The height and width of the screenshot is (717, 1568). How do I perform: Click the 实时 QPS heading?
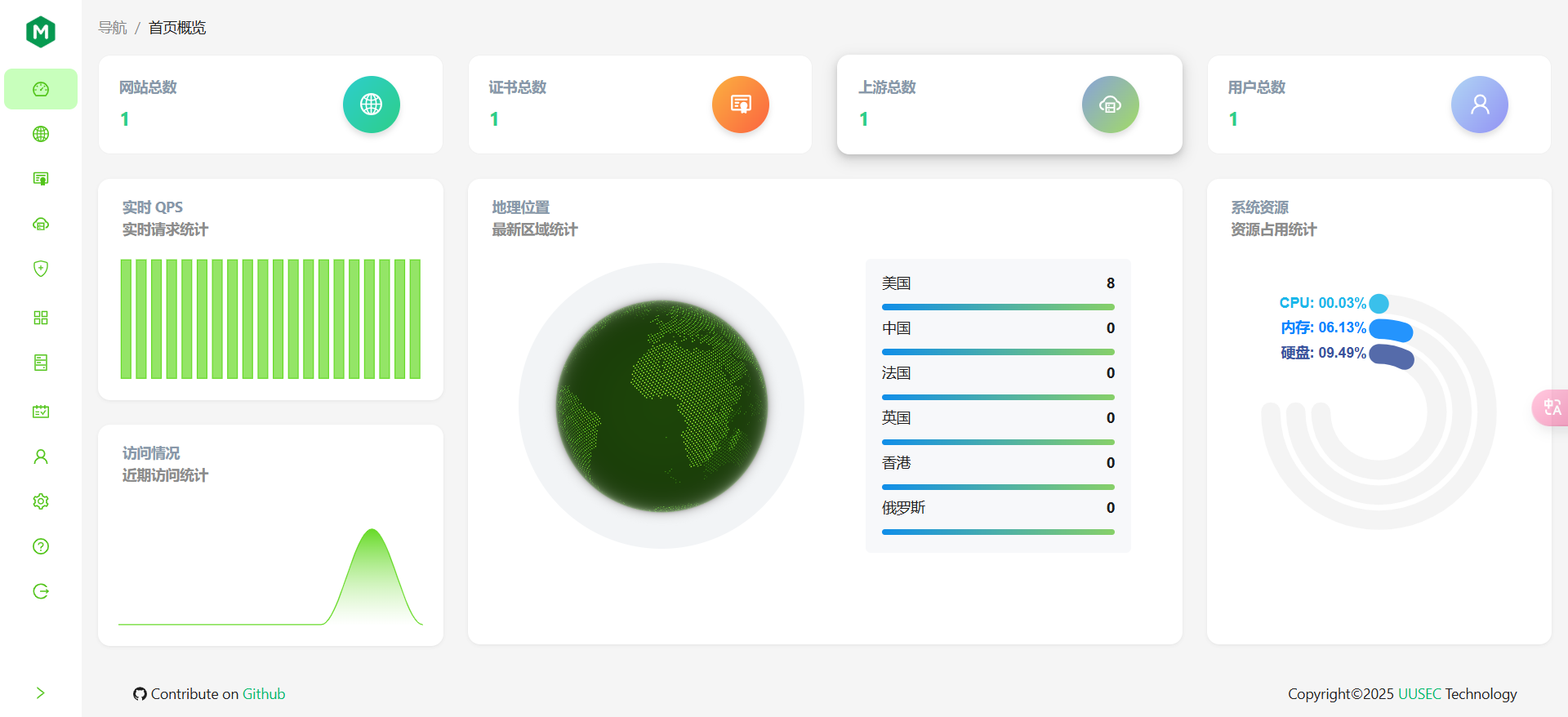153,207
